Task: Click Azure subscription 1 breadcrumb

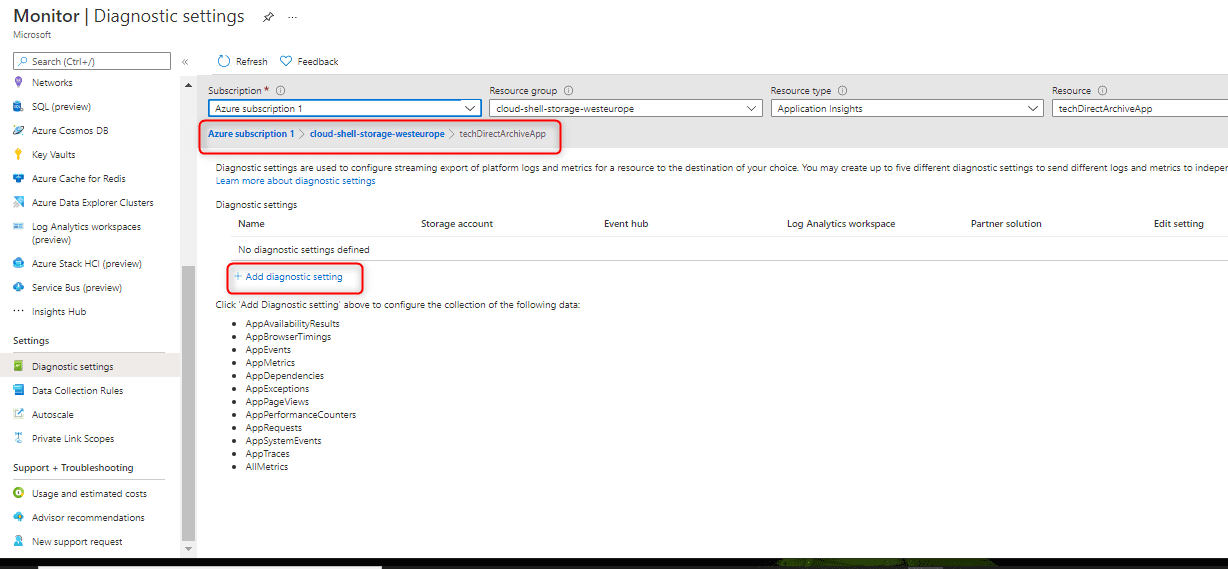Action: 251,134
